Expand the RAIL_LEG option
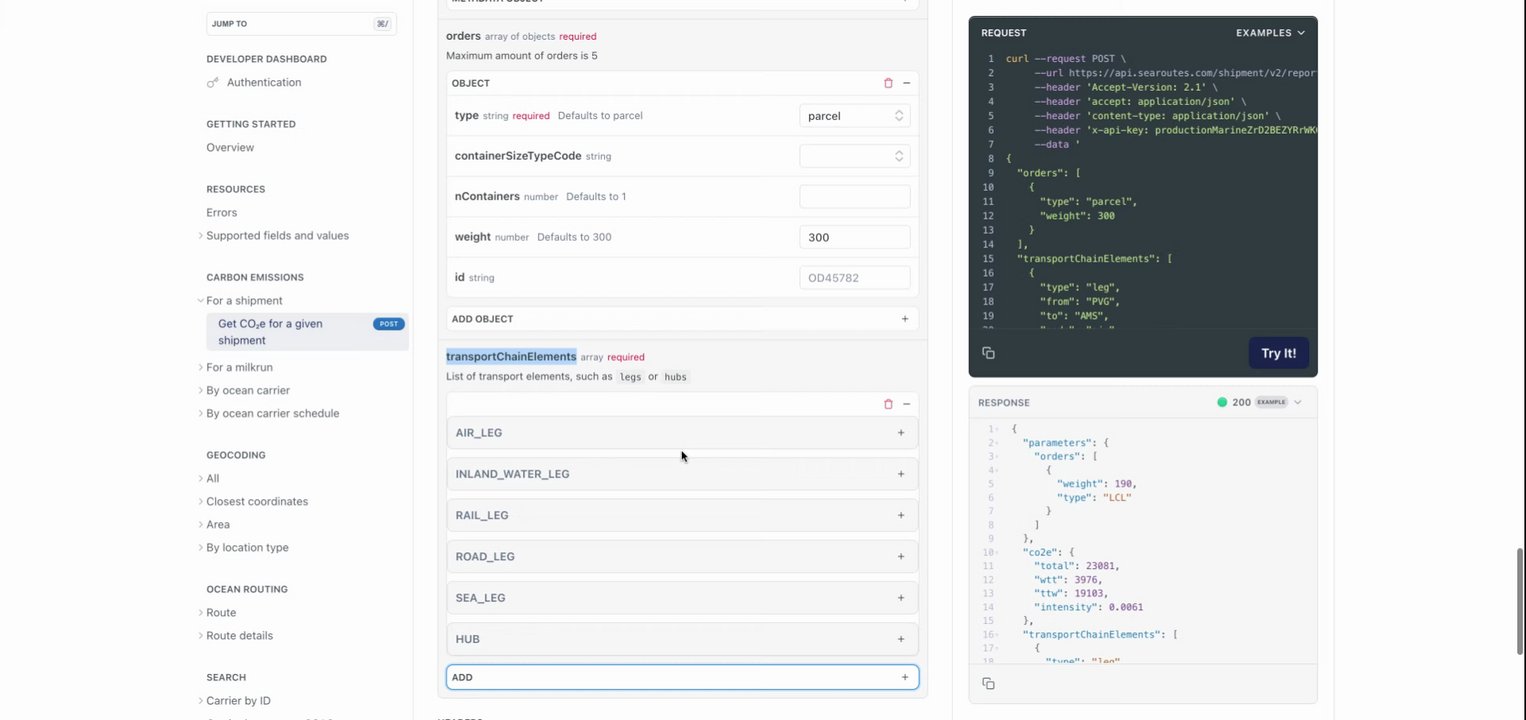The width and height of the screenshot is (1526, 720). click(x=682, y=515)
